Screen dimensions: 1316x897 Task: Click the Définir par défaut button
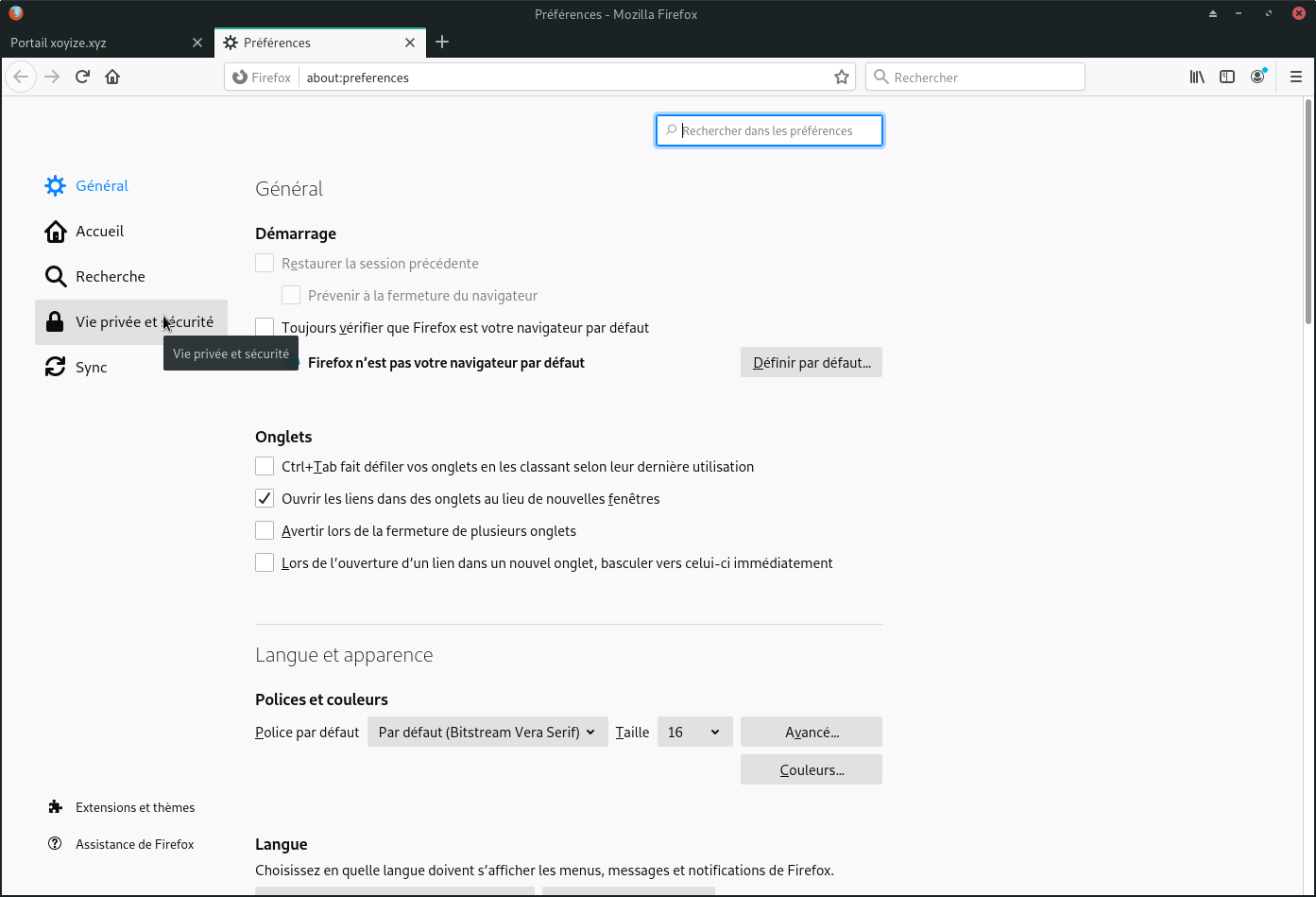pyautogui.click(x=811, y=363)
